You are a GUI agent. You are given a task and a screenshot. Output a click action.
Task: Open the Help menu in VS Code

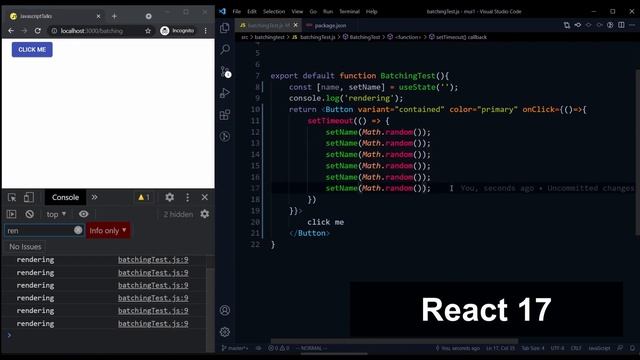point(371,11)
